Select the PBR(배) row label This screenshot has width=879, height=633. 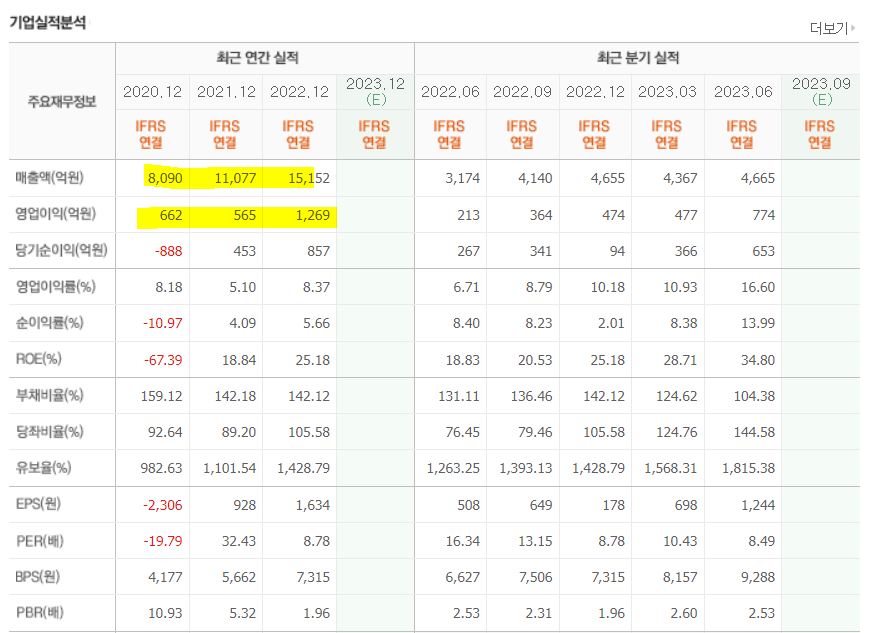tap(40, 613)
